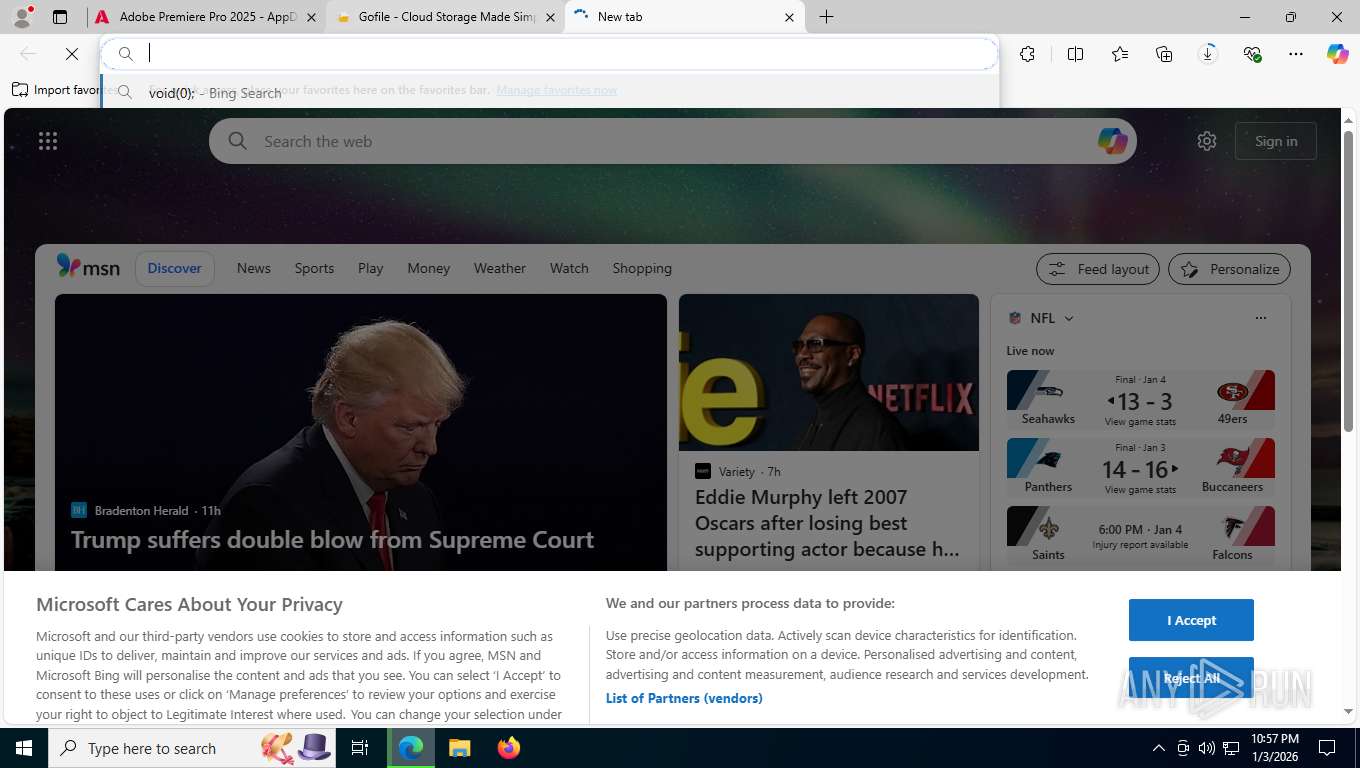1360x768 pixels.
Task: Open the Extensions puzzle icon
Action: (1028, 54)
